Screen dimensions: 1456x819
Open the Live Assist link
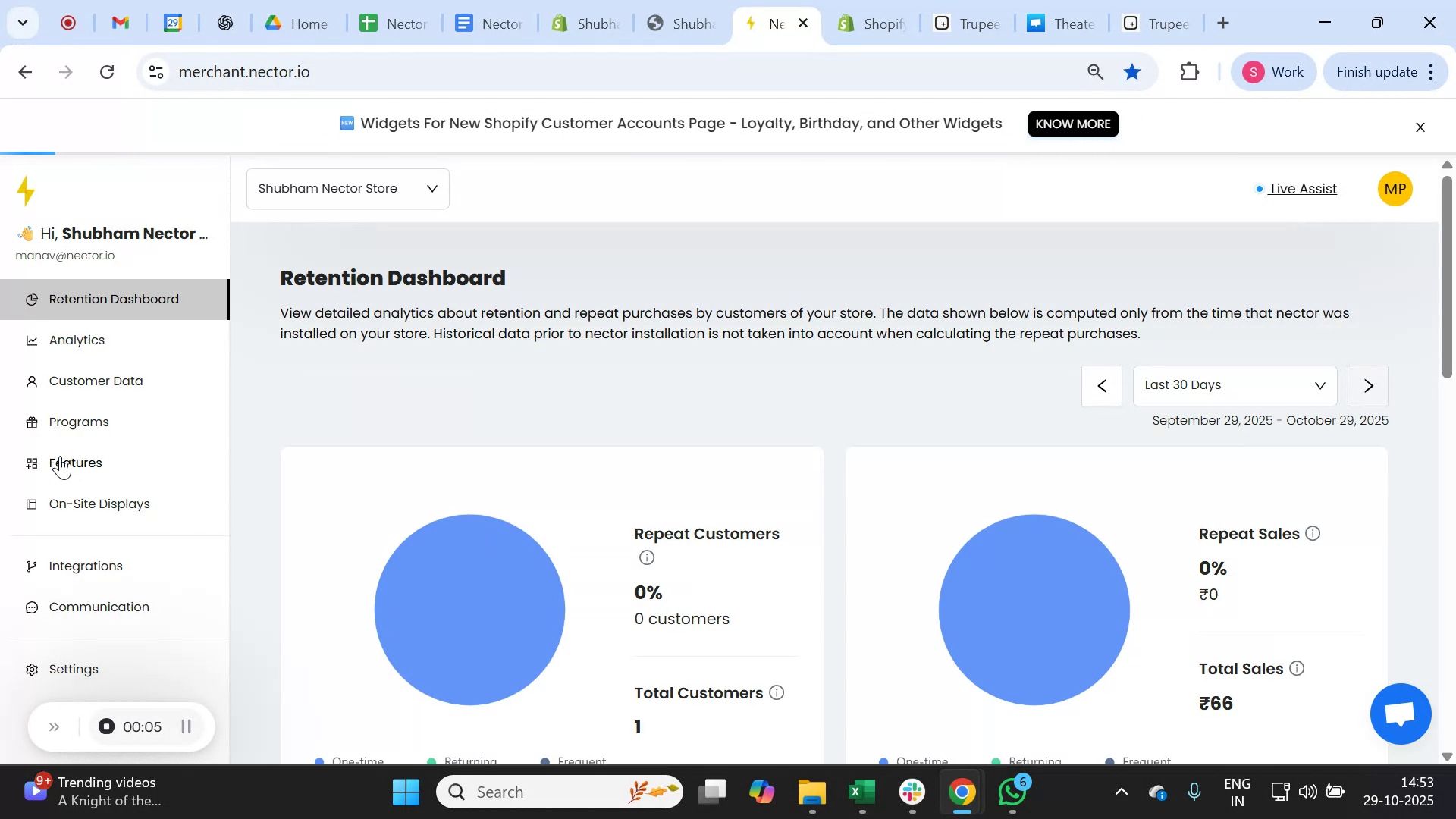pos(1303,189)
